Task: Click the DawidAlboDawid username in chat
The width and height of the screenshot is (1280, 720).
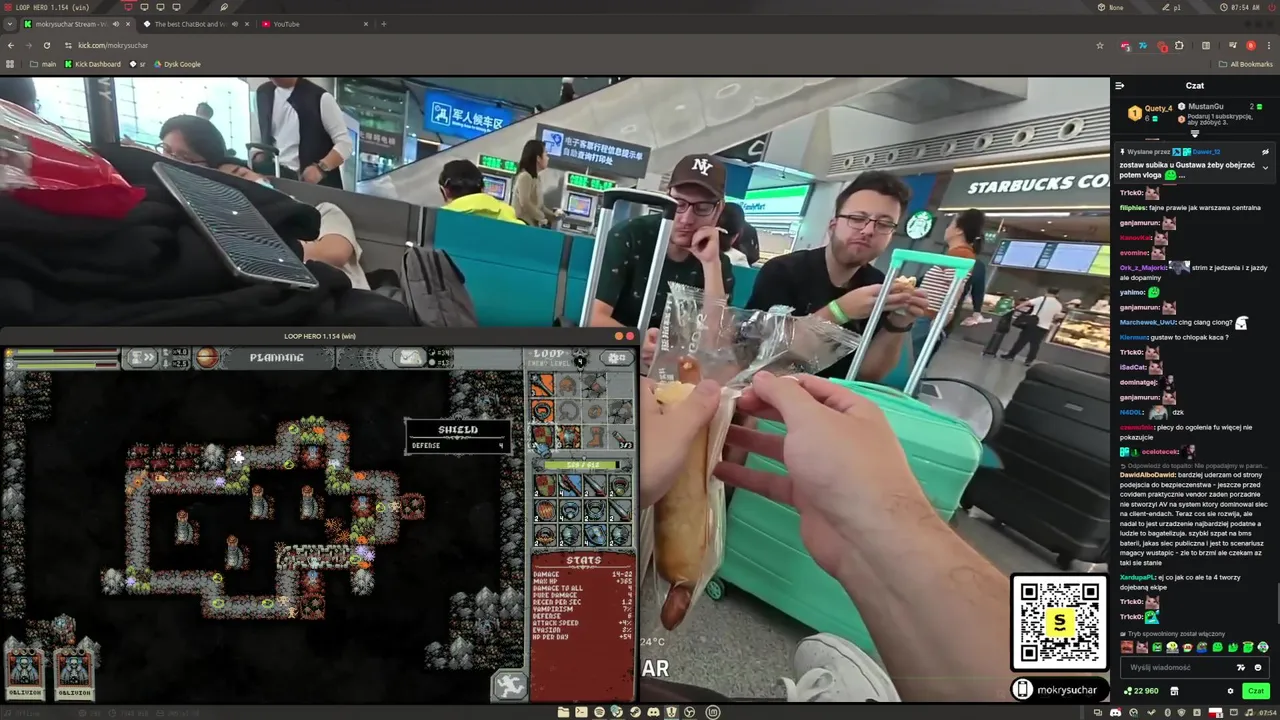Action: [1148, 474]
